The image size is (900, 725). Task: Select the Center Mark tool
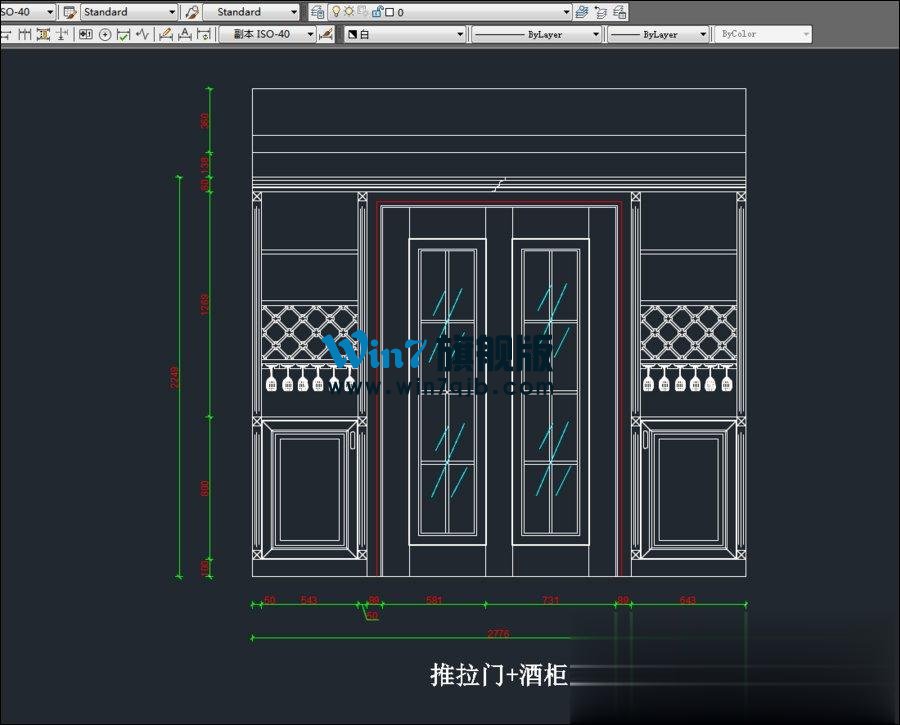[x=105, y=34]
